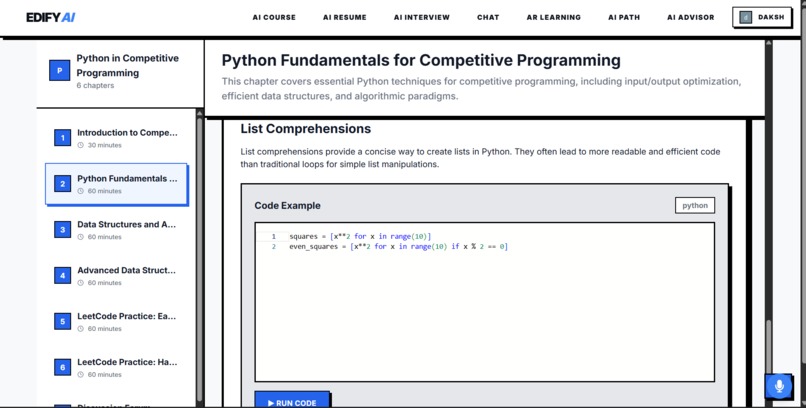
Task: Click clock icon under Advanced Data Struct chapter
Action: click(x=80, y=283)
